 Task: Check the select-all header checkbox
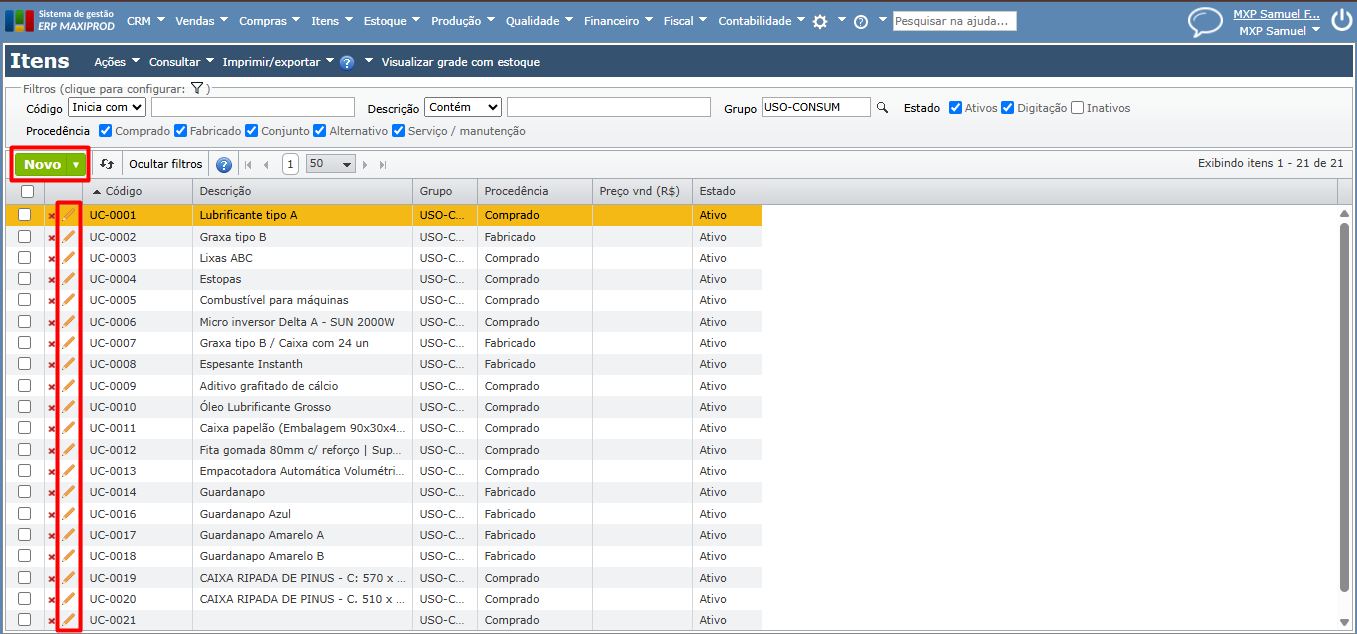27,191
